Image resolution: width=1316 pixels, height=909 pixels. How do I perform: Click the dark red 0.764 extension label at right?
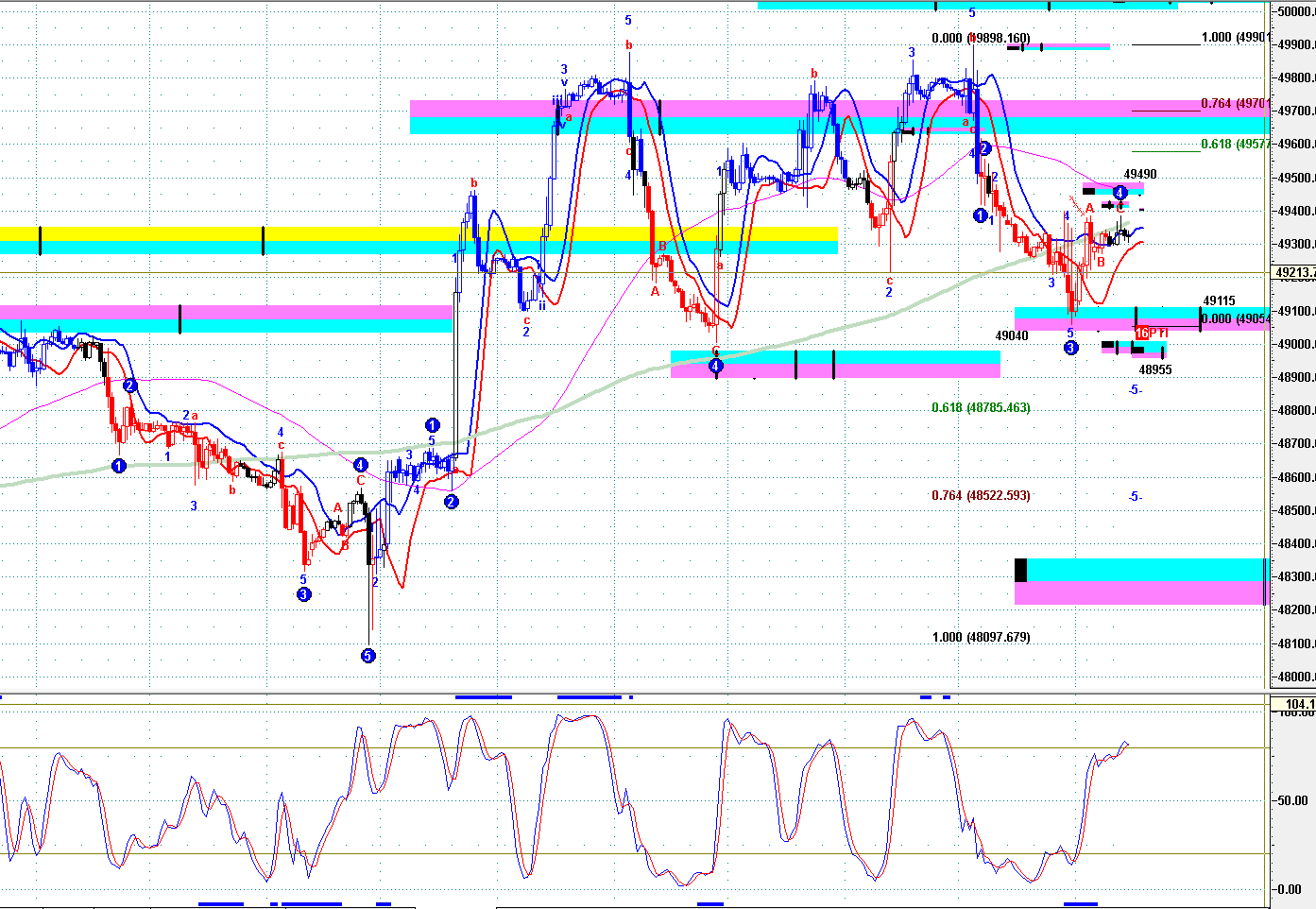(x=1233, y=103)
